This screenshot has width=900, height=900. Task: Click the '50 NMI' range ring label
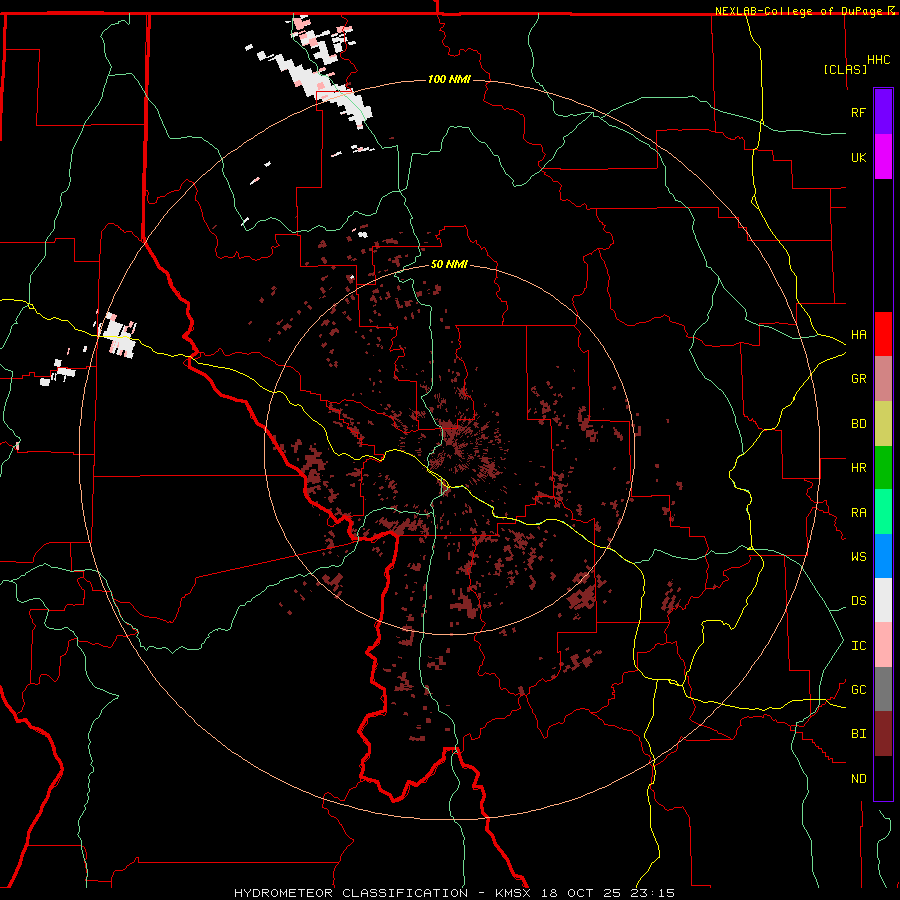[x=449, y=265]
